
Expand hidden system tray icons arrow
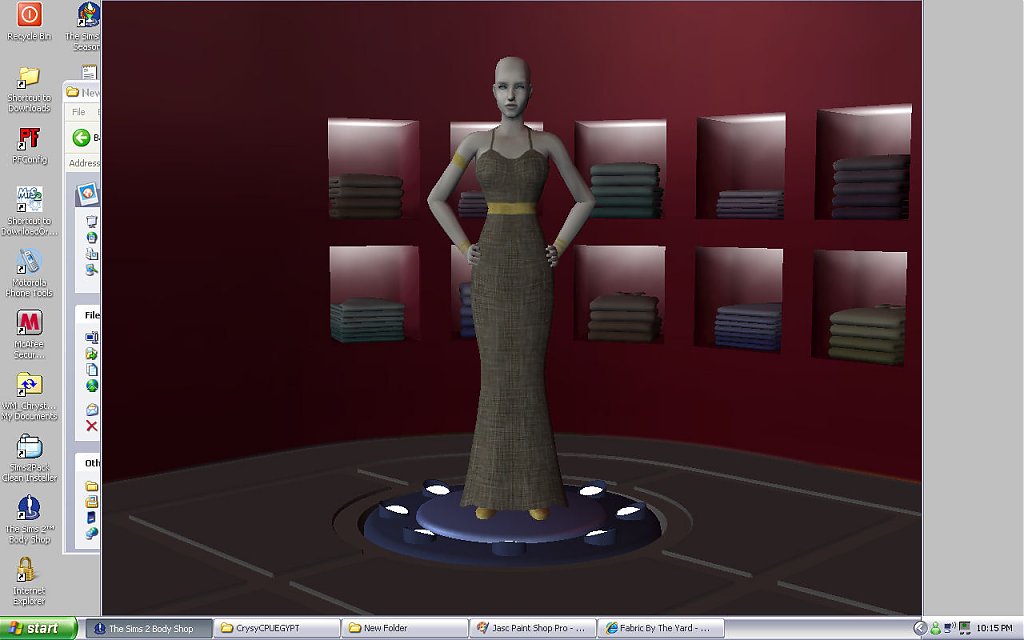tap(920, 628)
